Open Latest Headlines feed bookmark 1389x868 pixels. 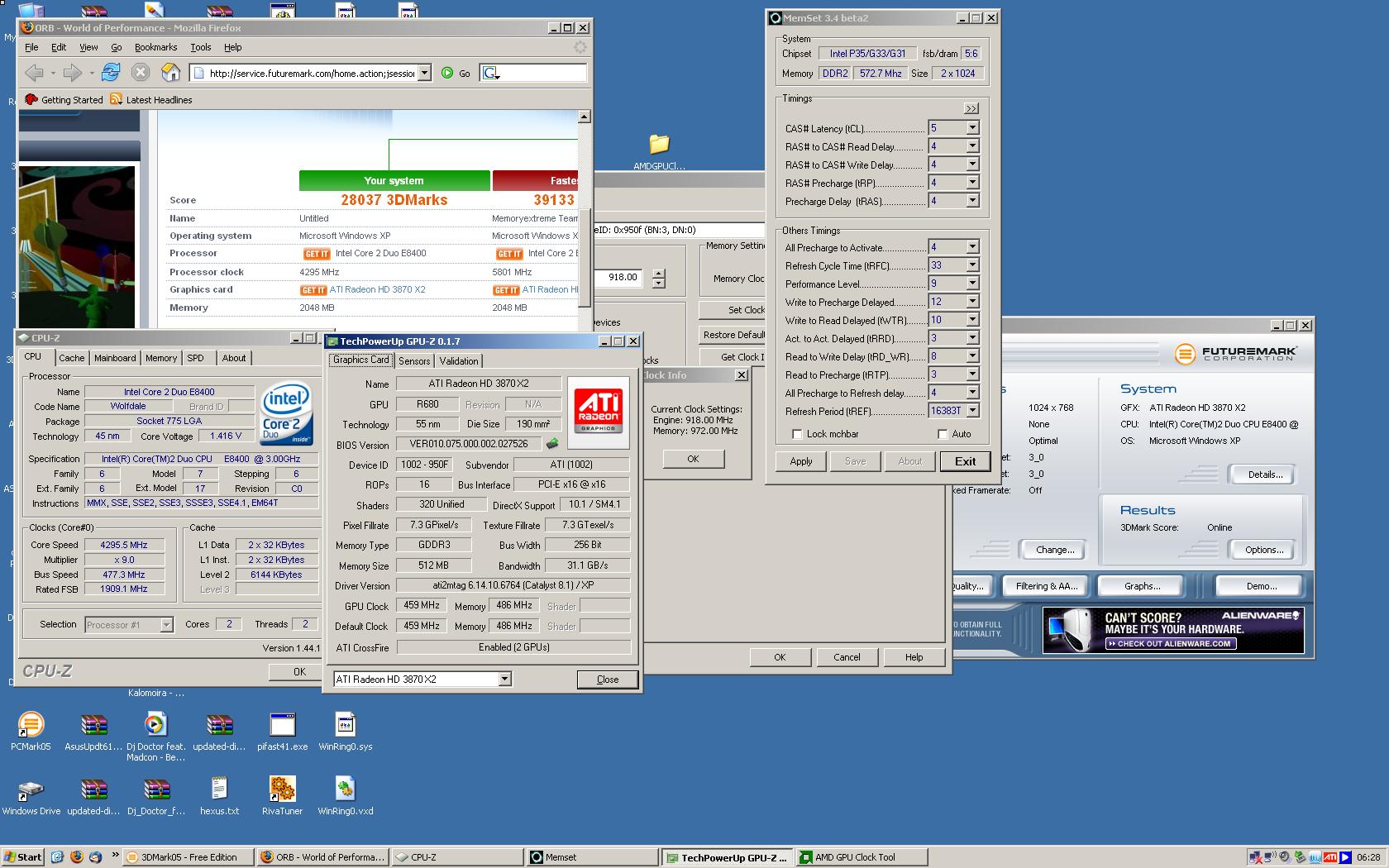(150, 99)
